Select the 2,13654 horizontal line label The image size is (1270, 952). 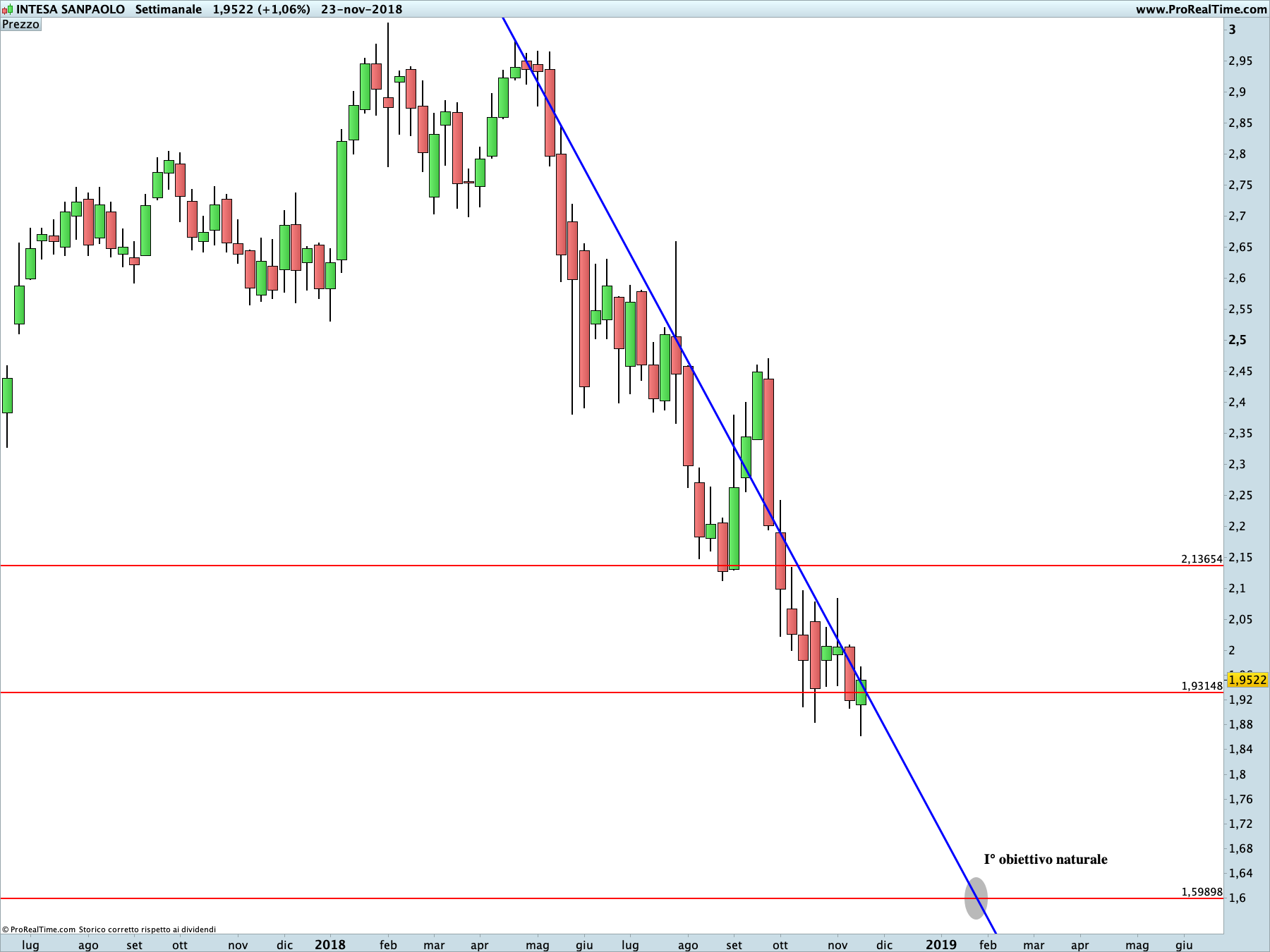coord(1202,559)
